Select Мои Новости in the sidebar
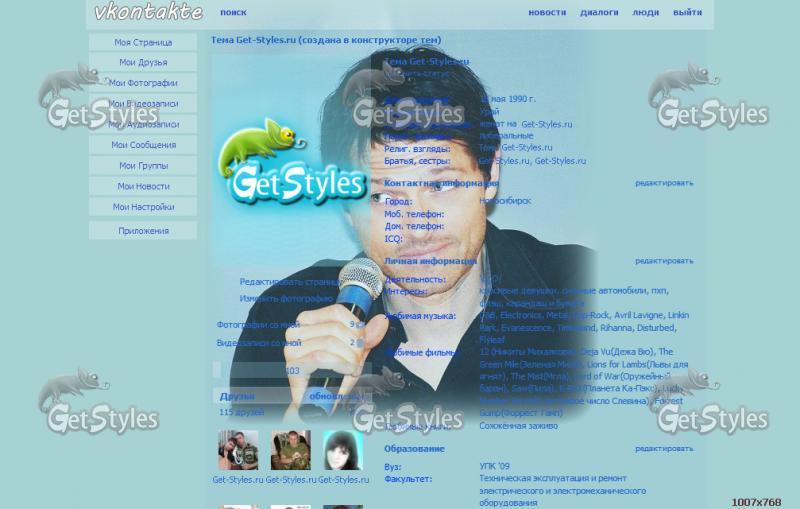The width and height of the screenshot is (800, 509). (143, 186)
